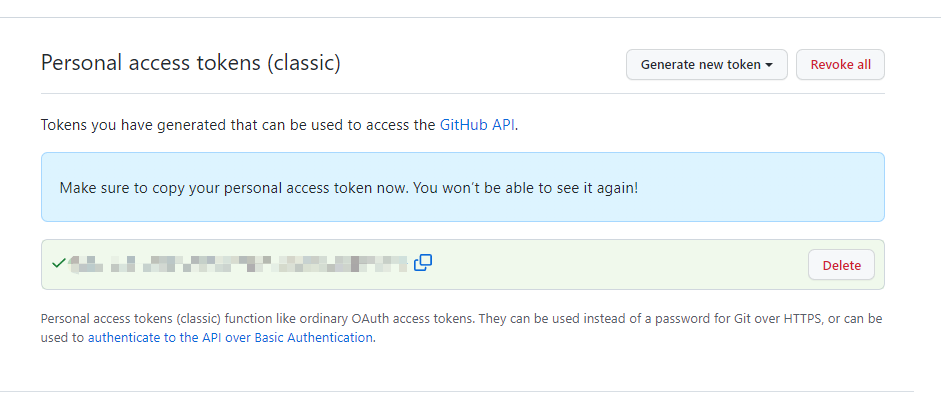This screenshot has width=941, height=394.
Task: Select the blurred token string
Action: point(238,263)
